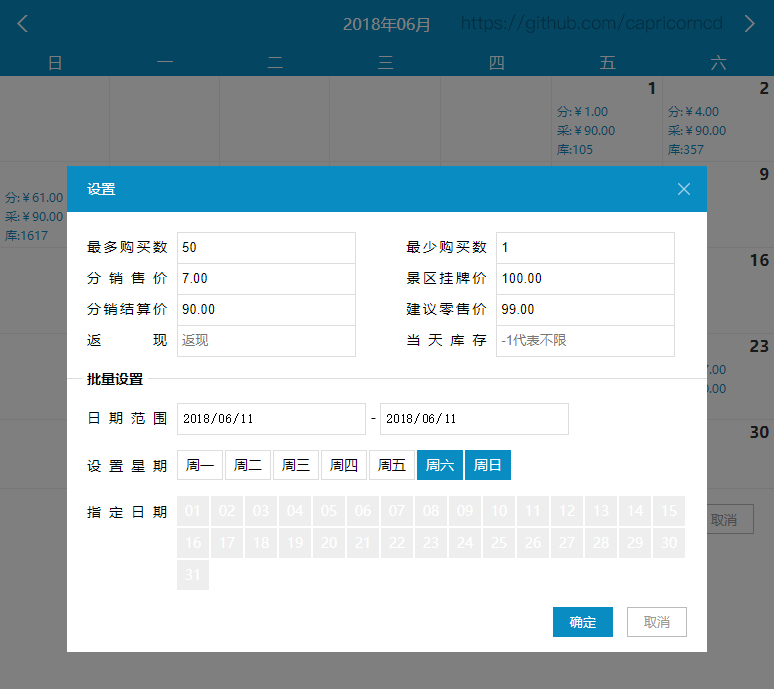Select specified date 15
The width and height of the screenshot is (774, 689).
669,511
